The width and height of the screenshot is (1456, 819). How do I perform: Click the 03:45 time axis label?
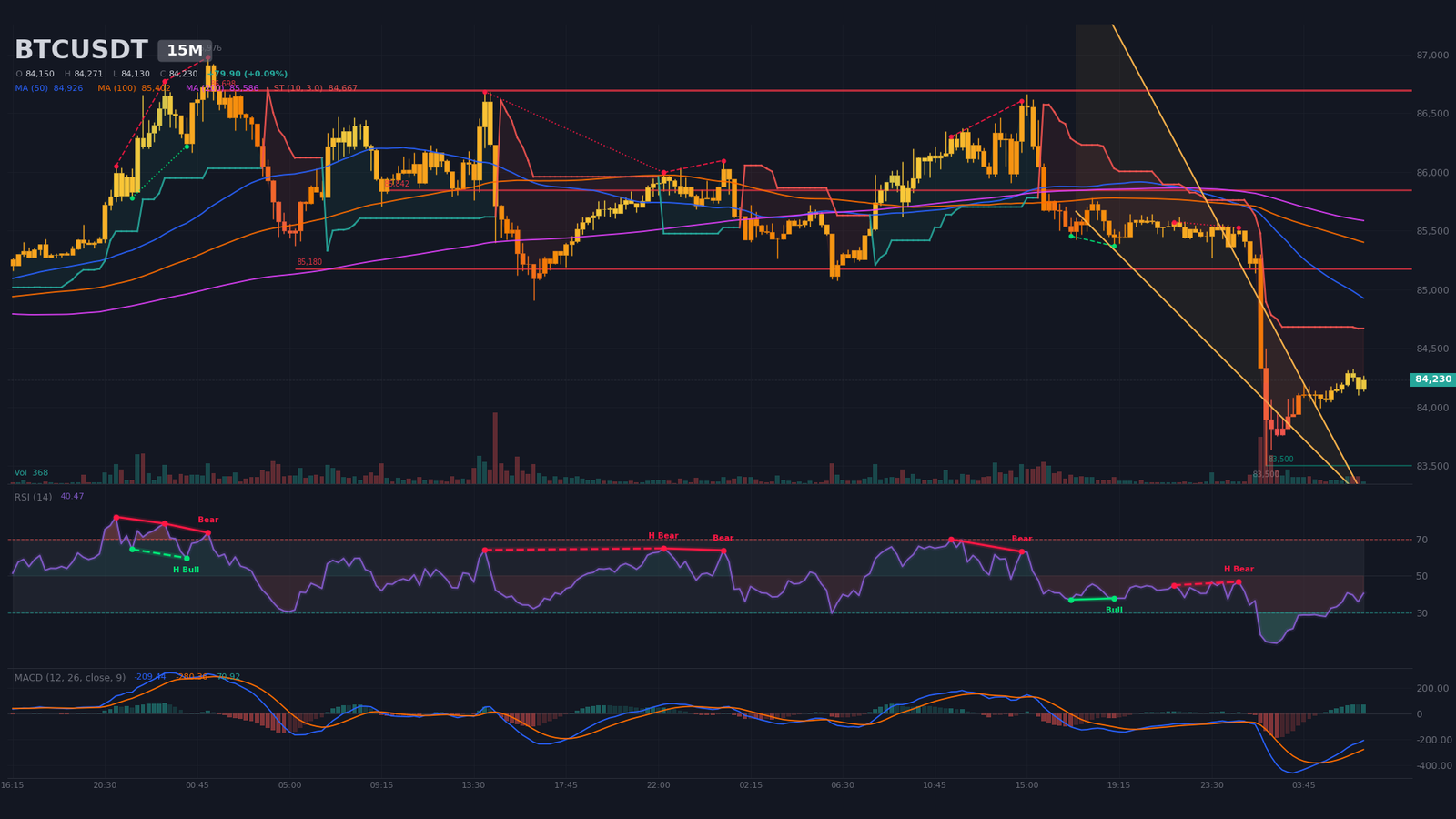pyautogui.click(x=1303, y=785)
